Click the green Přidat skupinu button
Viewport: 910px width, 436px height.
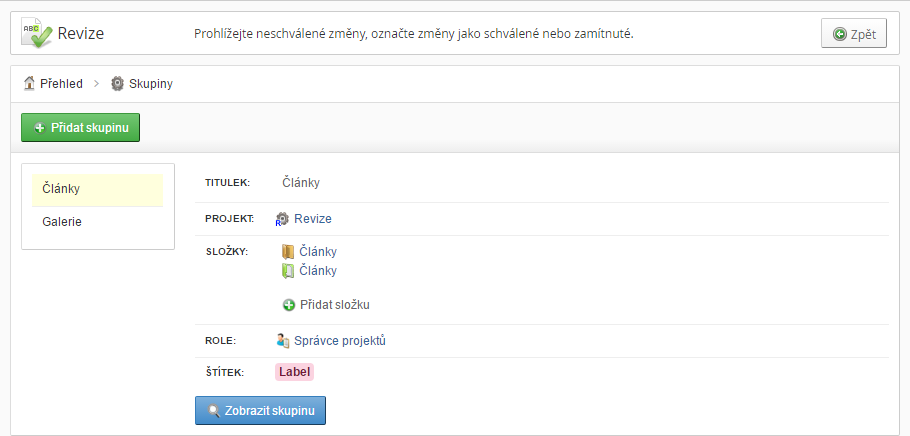point(81,128)
